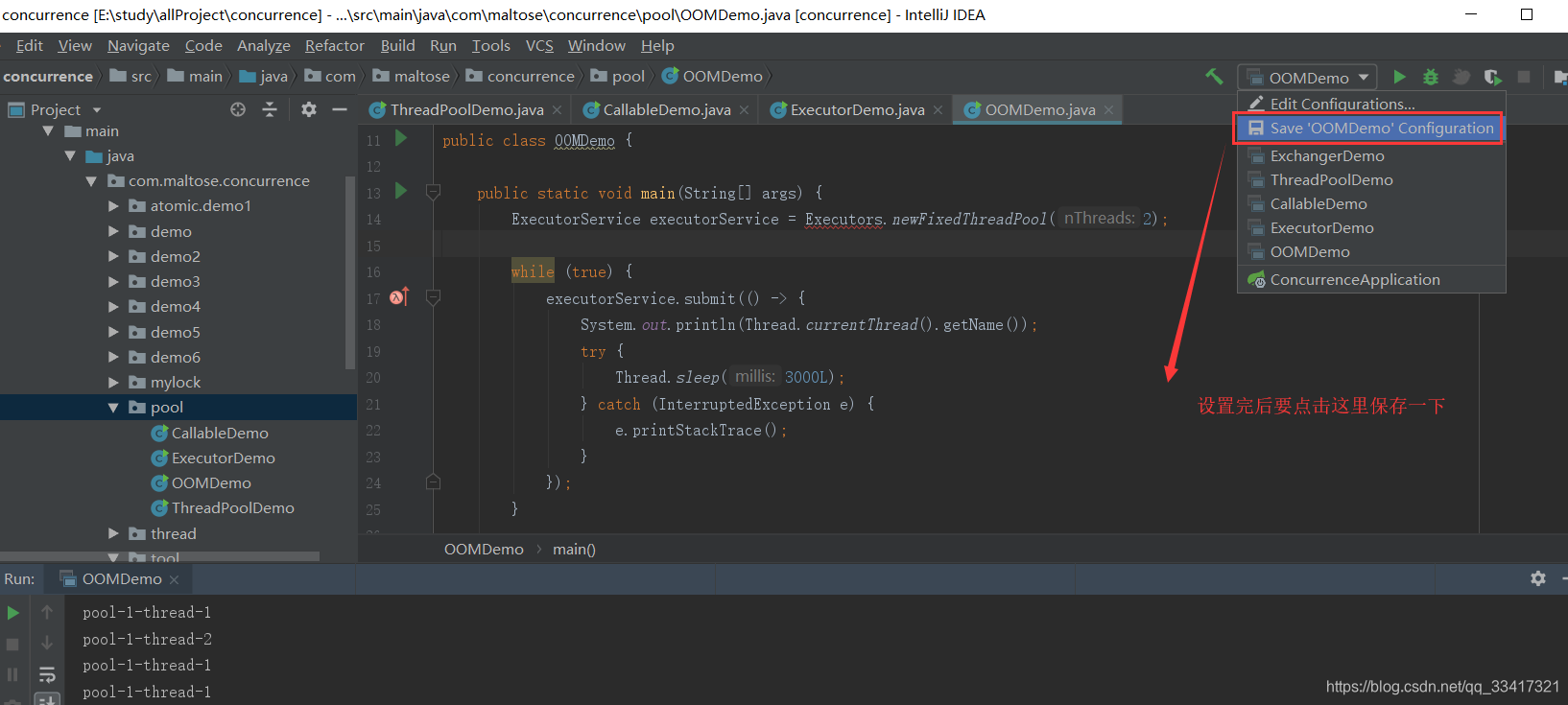The image size is (1568, 705).
Task: Close the ThreadPoolDemo.java tab
Action: tap(556, 110)
